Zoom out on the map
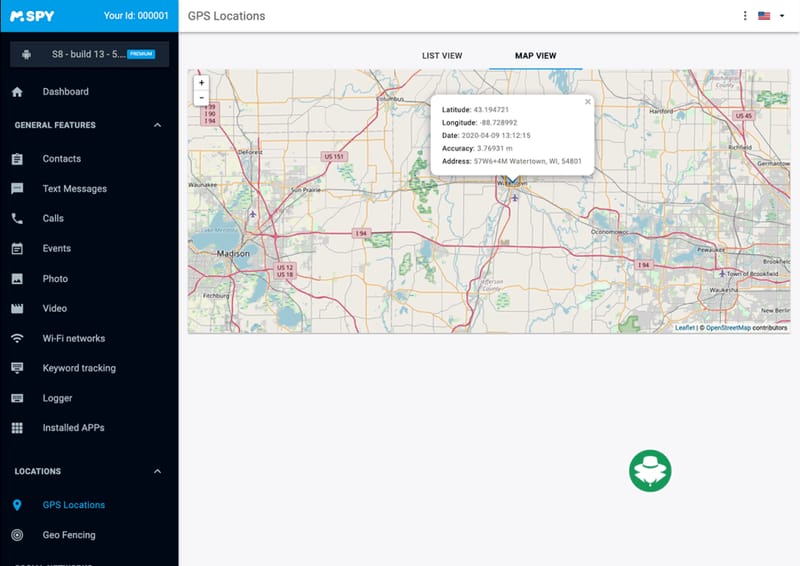The image size is (800, 566). (x=202, y=97)
